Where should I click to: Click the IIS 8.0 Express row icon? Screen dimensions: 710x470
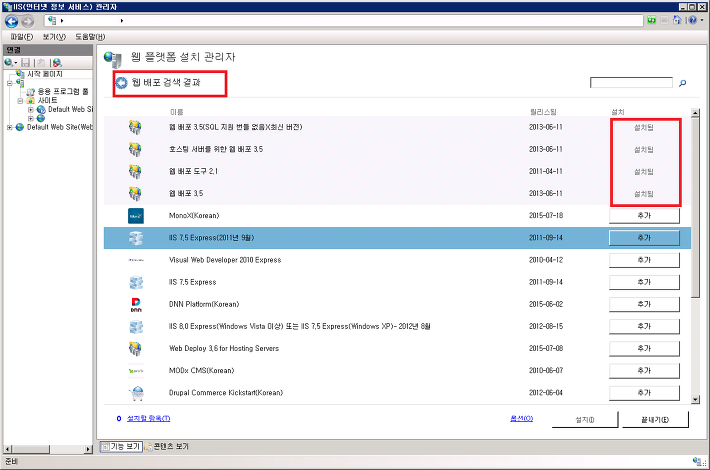coord(136,326)
